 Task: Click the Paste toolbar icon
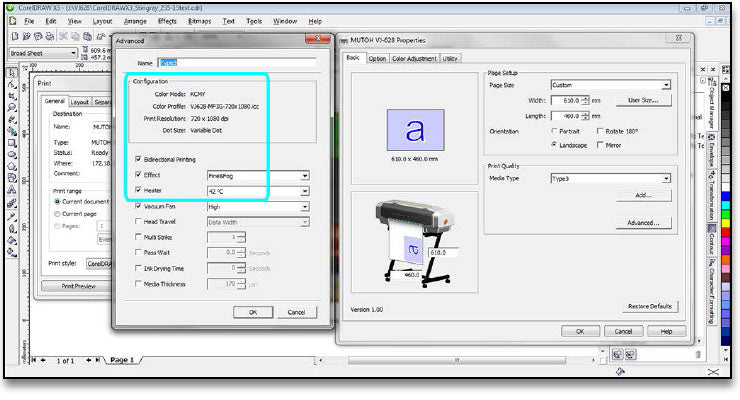[x=87, y=36]
